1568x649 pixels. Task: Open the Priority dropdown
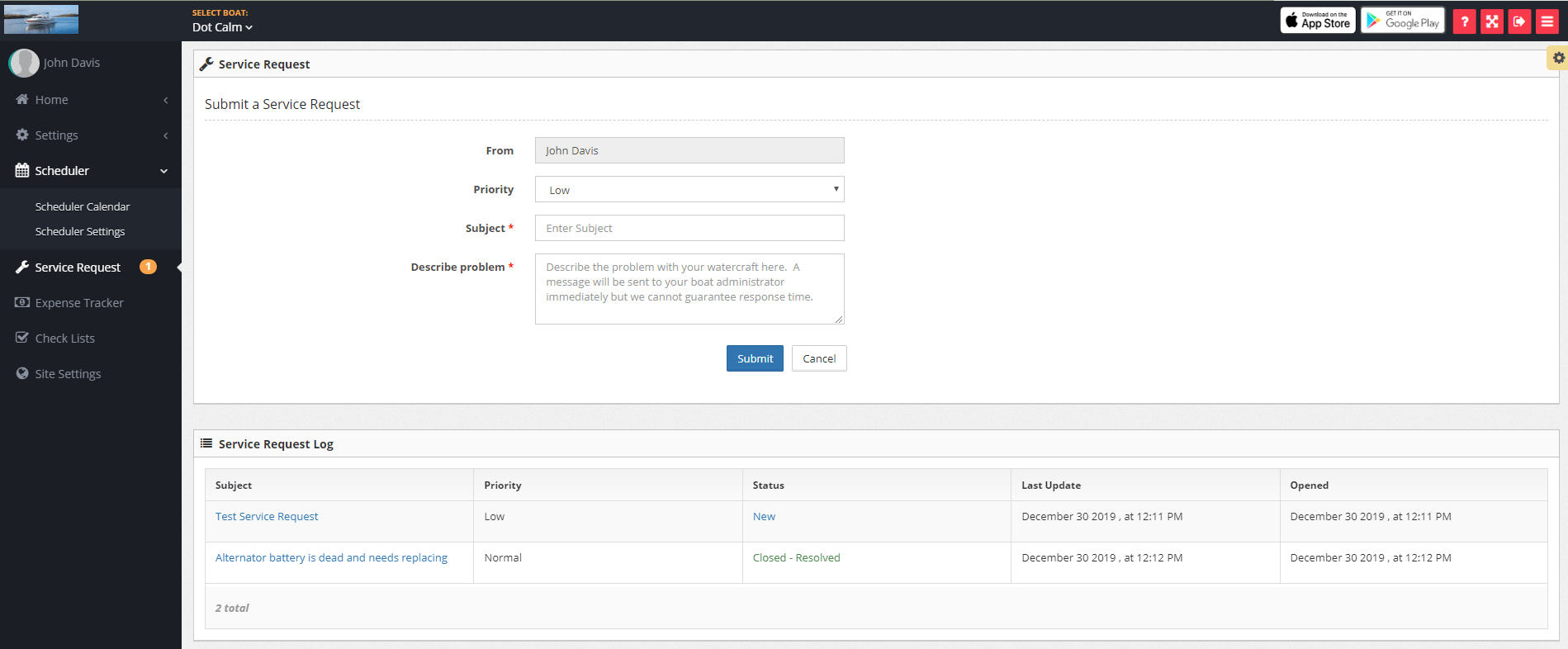[689, 190]
